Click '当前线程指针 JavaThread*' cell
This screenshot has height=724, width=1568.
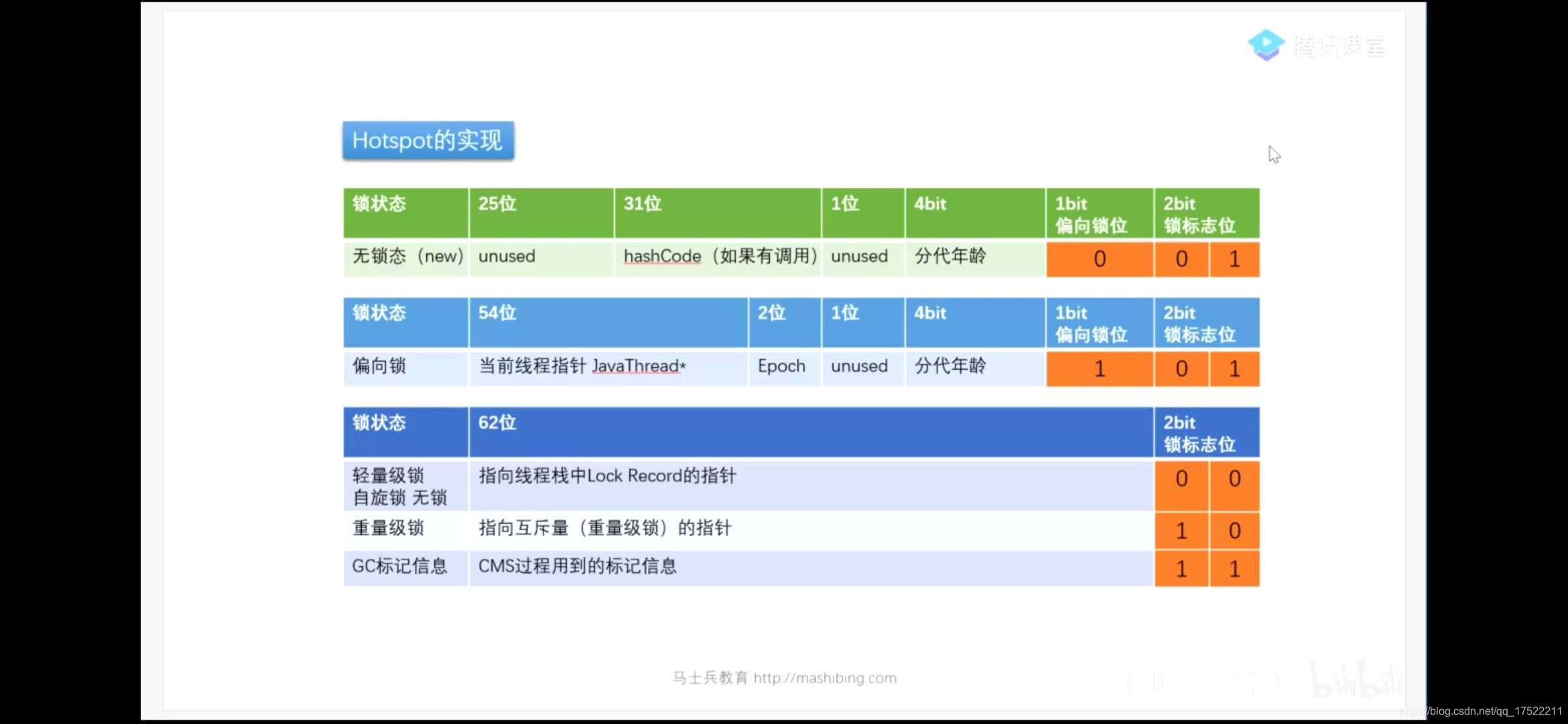608,367
